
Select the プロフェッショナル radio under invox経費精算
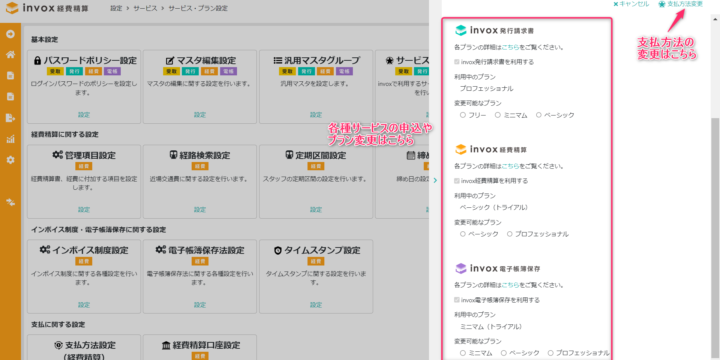pyautogui.click(x=509, y=234)
